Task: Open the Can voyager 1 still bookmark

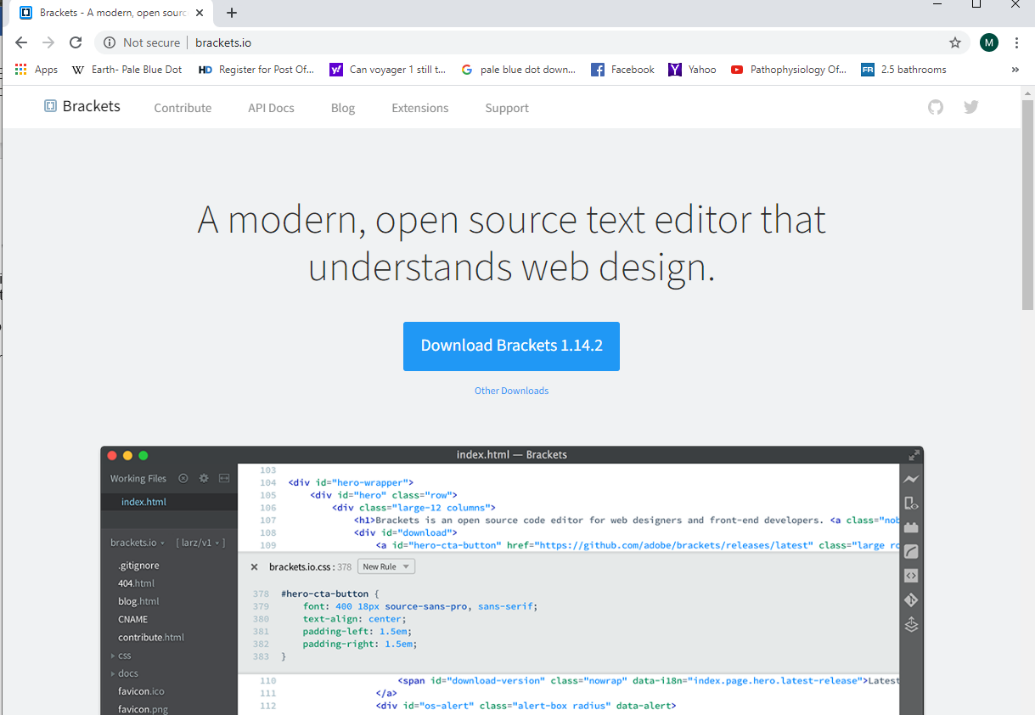Action: [x=388, y=69]
